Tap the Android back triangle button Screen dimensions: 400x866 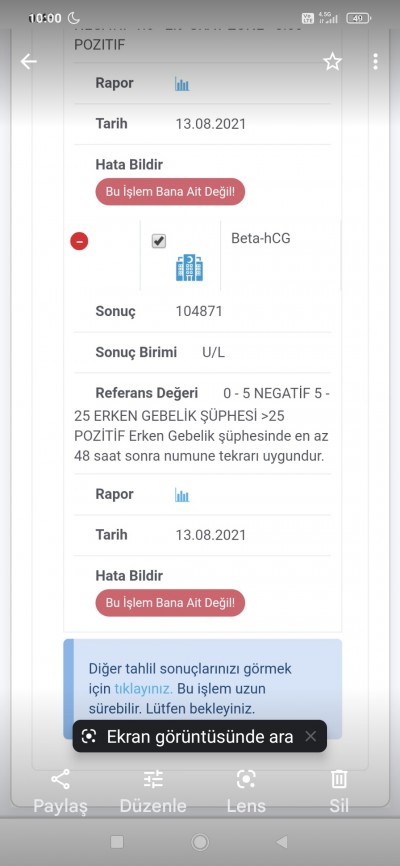(x=282, y=842)
